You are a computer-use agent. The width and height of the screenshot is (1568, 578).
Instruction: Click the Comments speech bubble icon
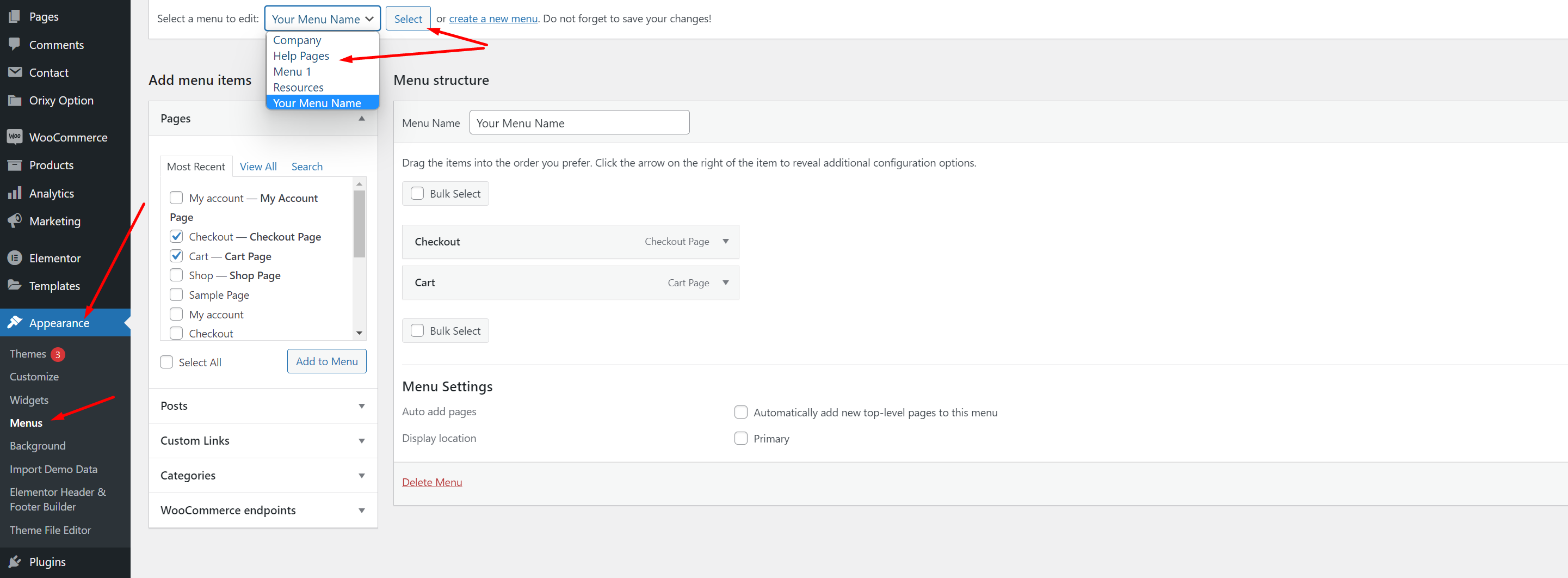(15, 44)
